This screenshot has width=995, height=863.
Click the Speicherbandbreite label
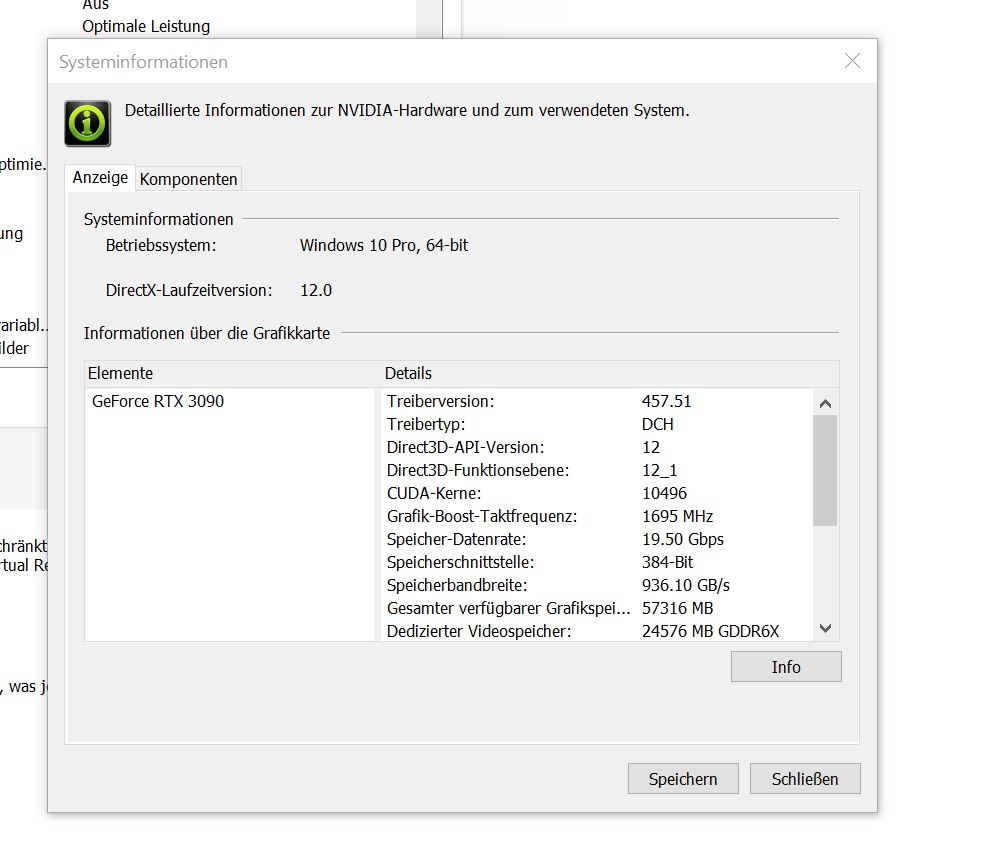[457, 585]
